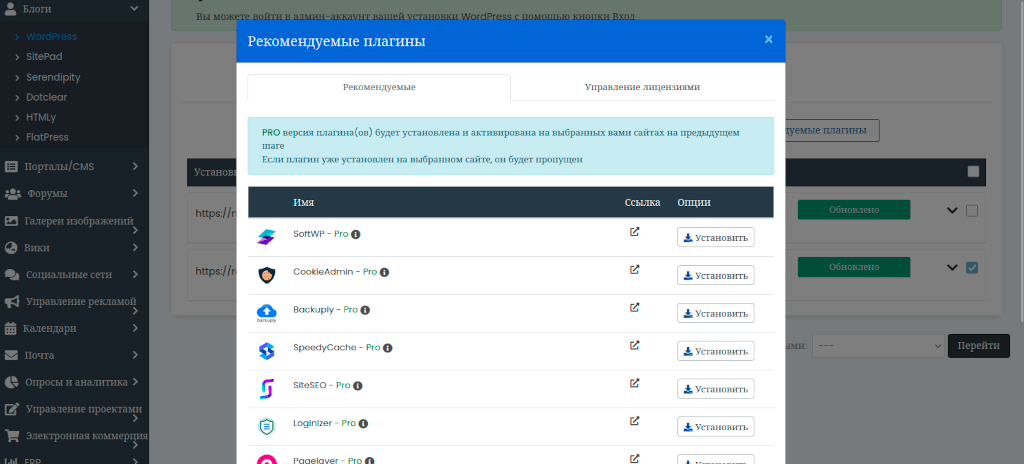Open the info icon next to SiteSEO Pro
Viewport: 1024px width, 464px height.
(x=358, y=386)
